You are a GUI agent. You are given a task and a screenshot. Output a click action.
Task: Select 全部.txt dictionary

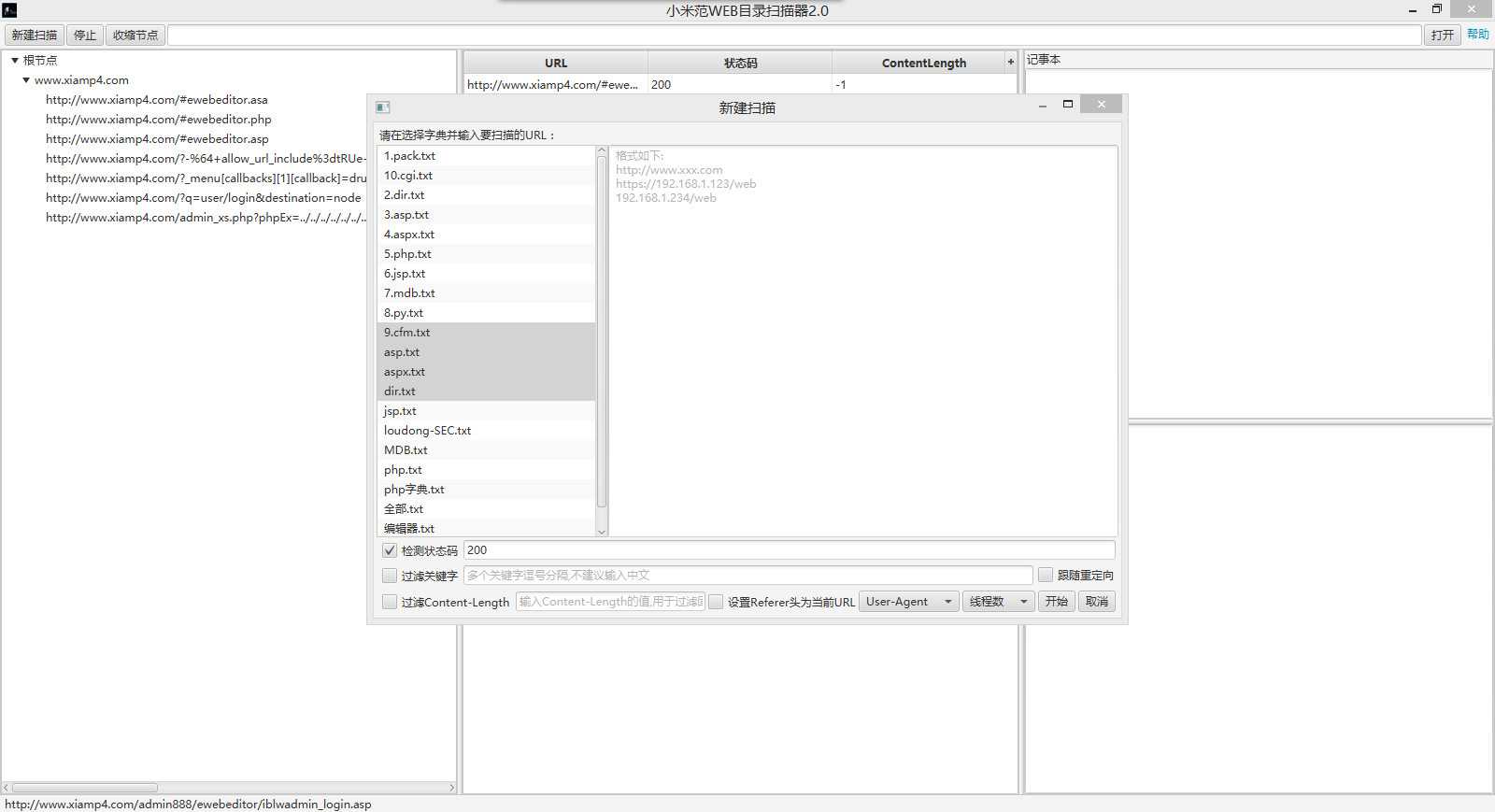click(x=486, y=509)
